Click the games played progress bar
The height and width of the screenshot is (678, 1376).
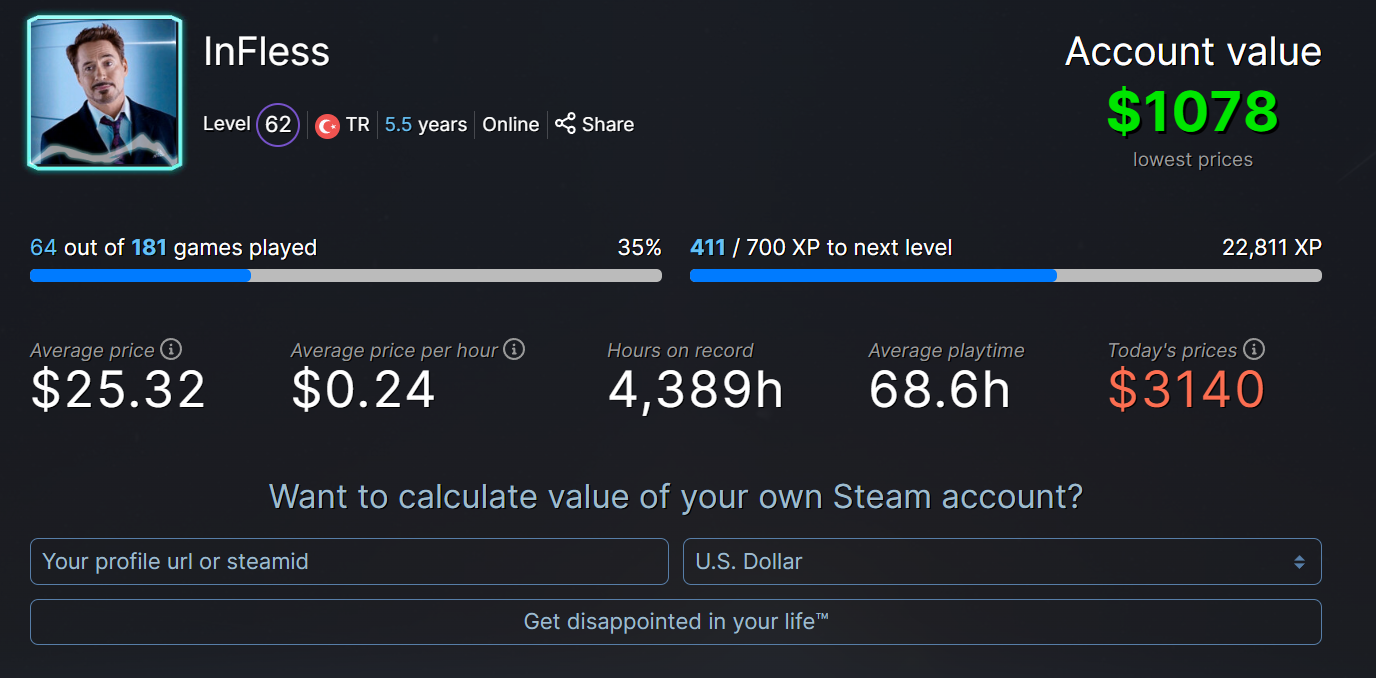[x=346, y=276]
